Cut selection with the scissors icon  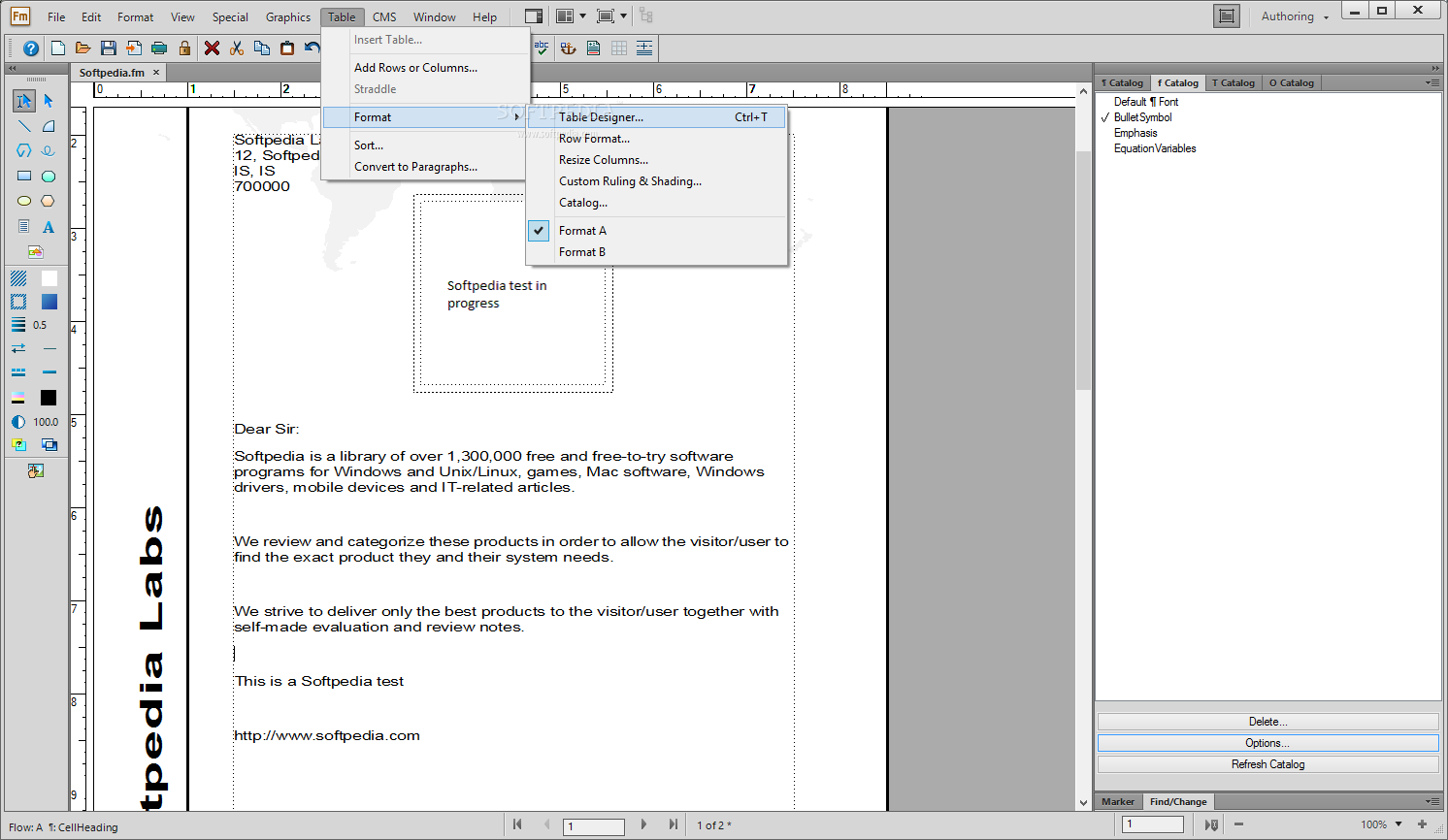click(x=237, y=48)
